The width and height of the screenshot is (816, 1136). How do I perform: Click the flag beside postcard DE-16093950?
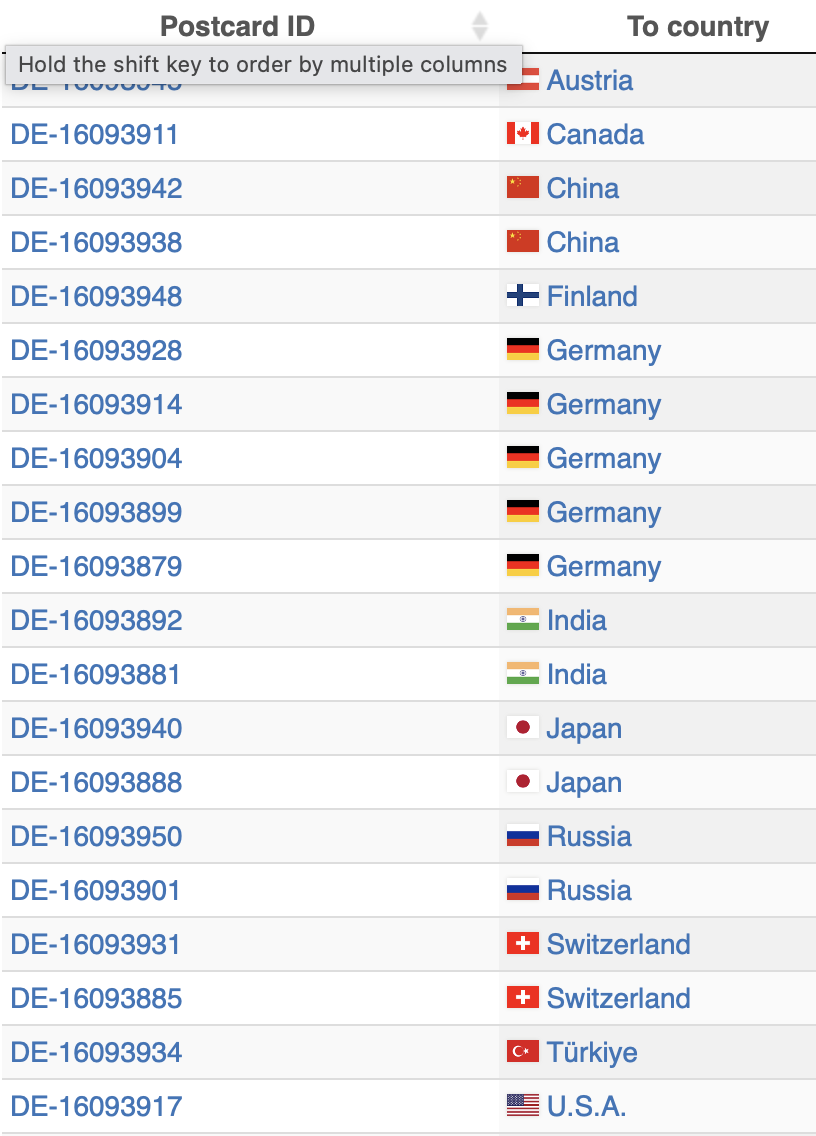pyautogui.click(x=523, y=836)
